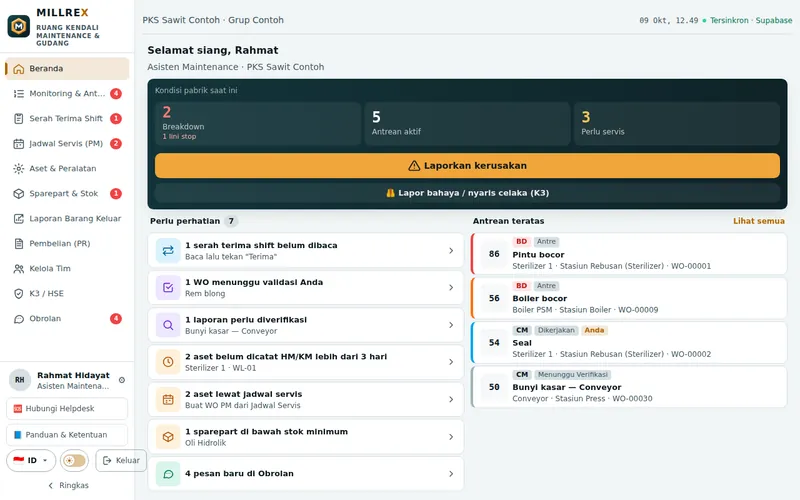Click the Kelola Tim people icon
This screenshot has width=800, height=500.
[19, 269]
